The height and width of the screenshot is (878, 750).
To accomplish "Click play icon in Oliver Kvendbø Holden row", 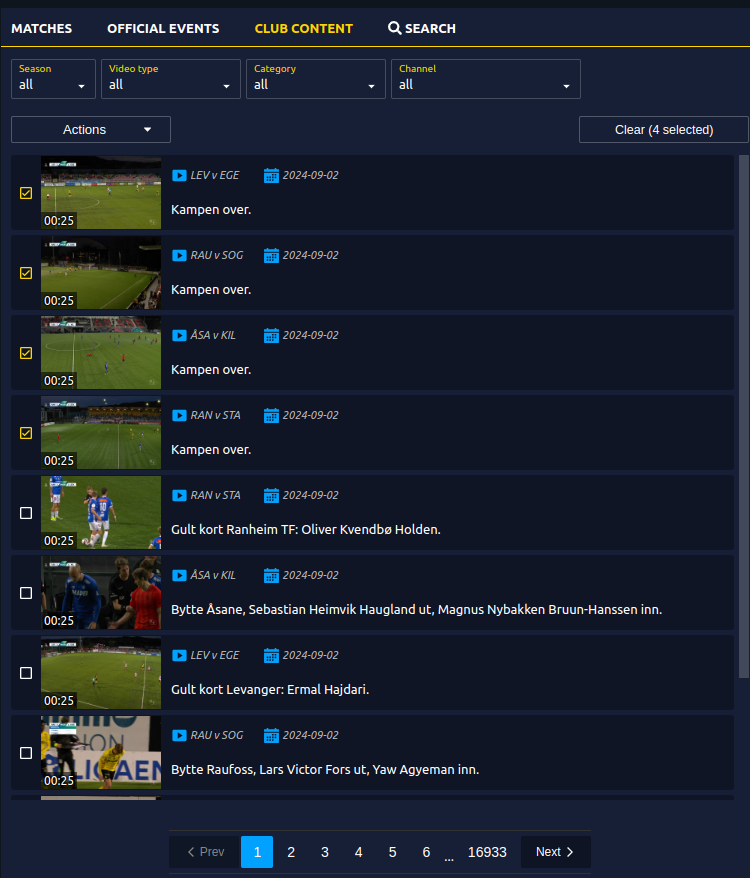I will (179, 496).
